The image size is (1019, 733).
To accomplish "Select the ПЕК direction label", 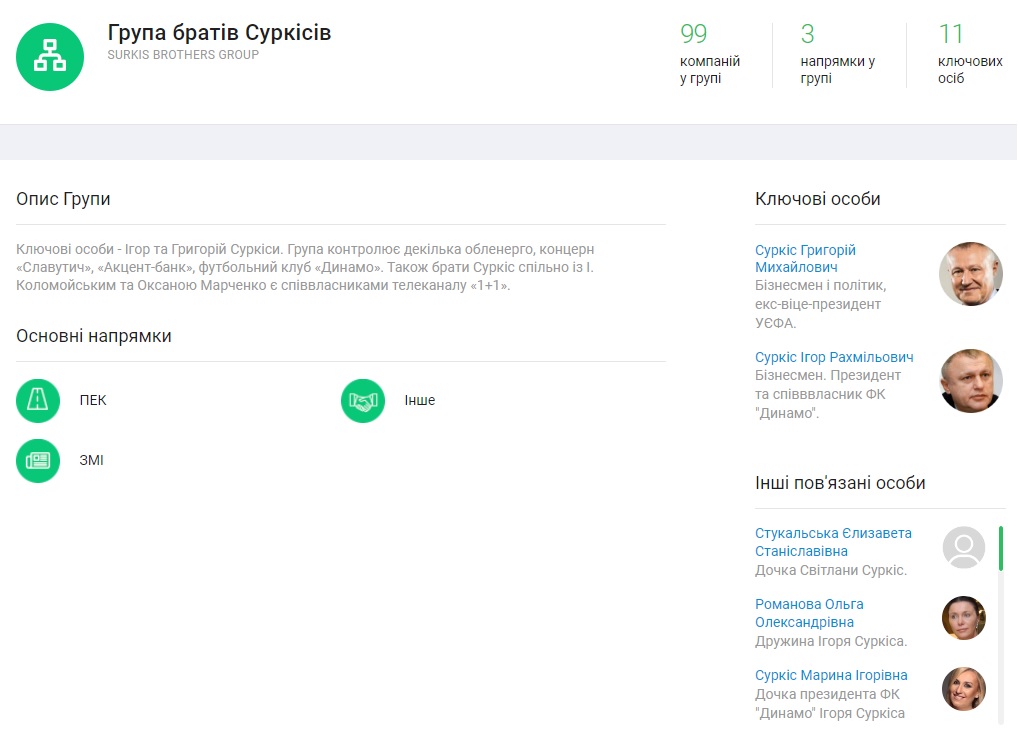I will [x=93, y=401].
